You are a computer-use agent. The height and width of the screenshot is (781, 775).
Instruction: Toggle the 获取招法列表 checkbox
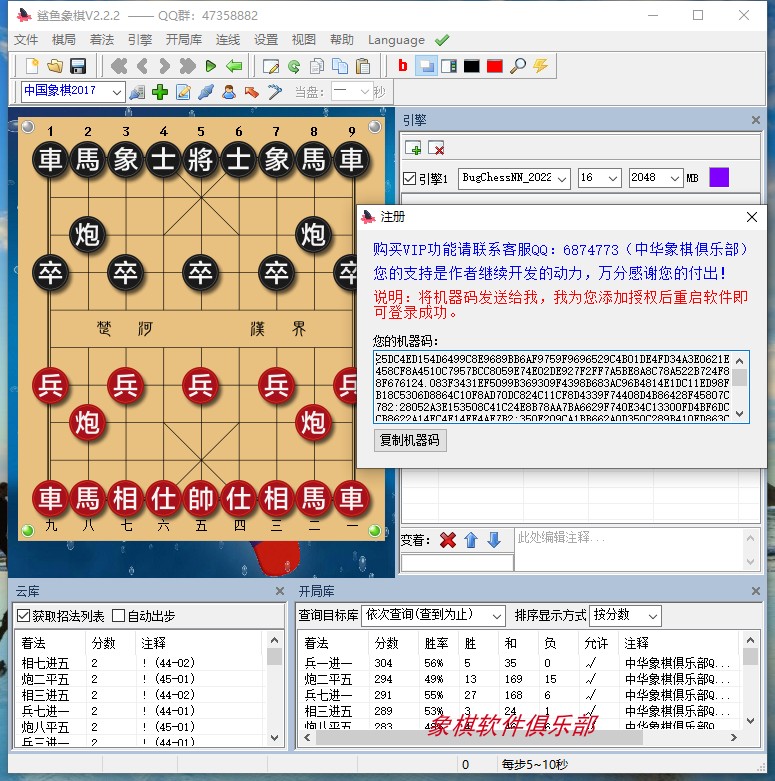coord(24,615)
